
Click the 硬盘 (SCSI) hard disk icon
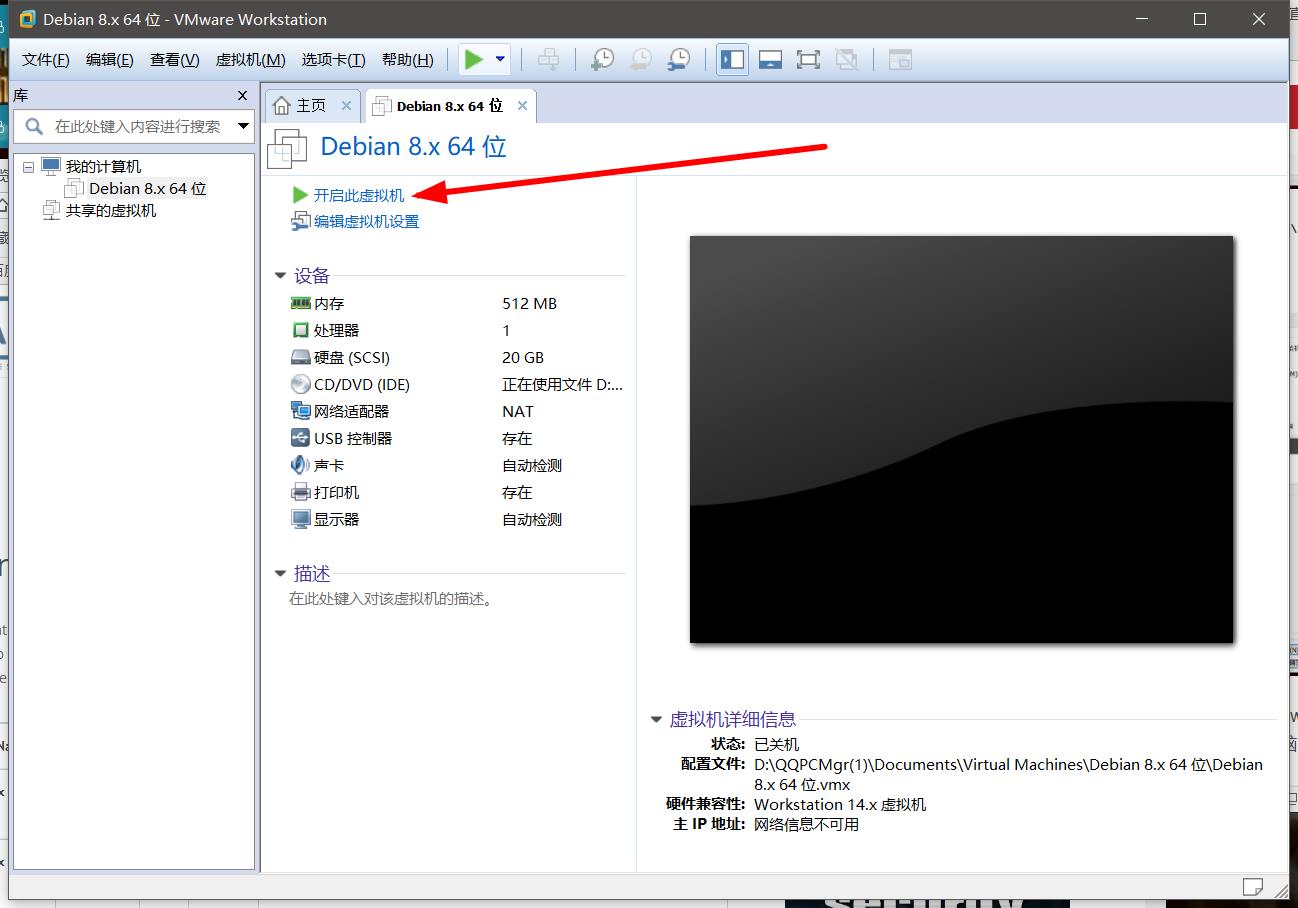click(x=300, y=357)
